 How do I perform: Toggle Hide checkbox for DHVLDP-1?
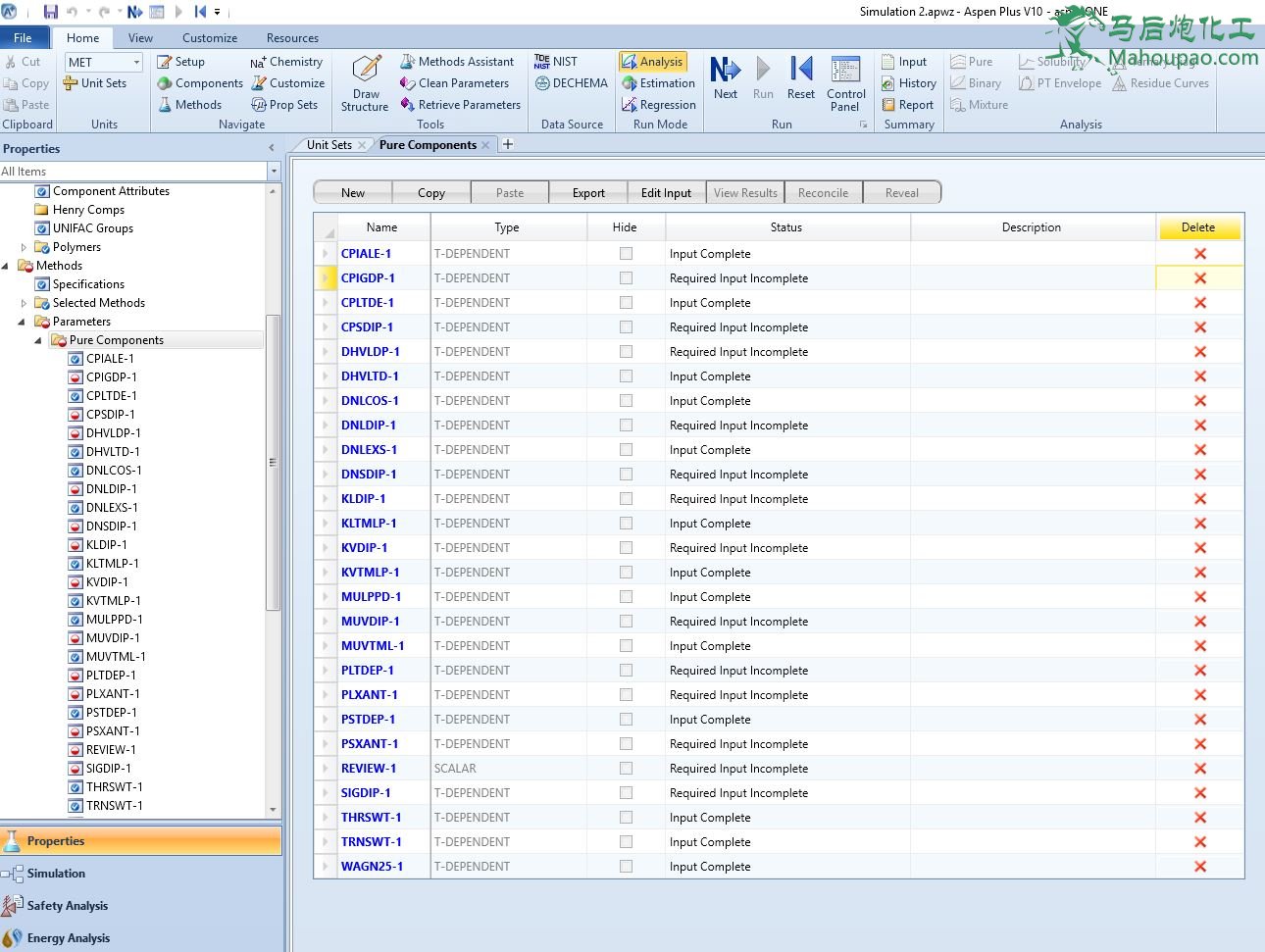click(x=626, y=352)
